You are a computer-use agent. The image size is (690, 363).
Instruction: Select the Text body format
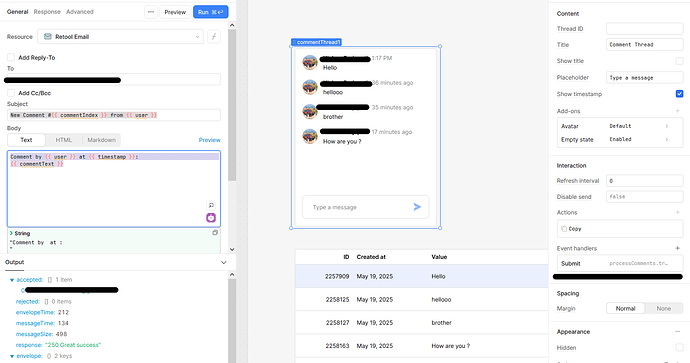click(x=26, y=140)
